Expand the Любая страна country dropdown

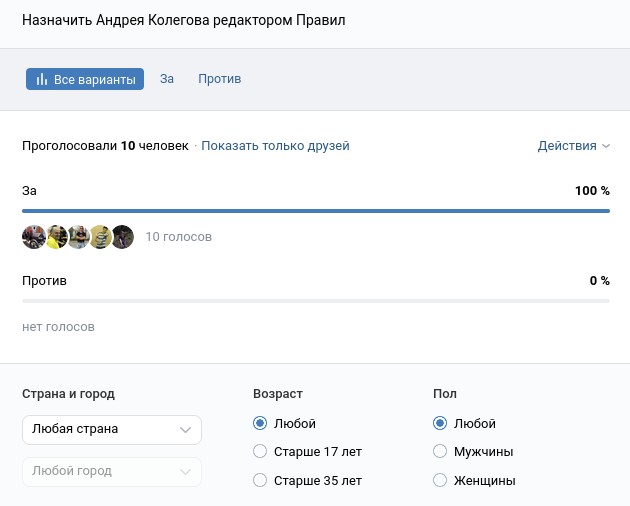111,429
